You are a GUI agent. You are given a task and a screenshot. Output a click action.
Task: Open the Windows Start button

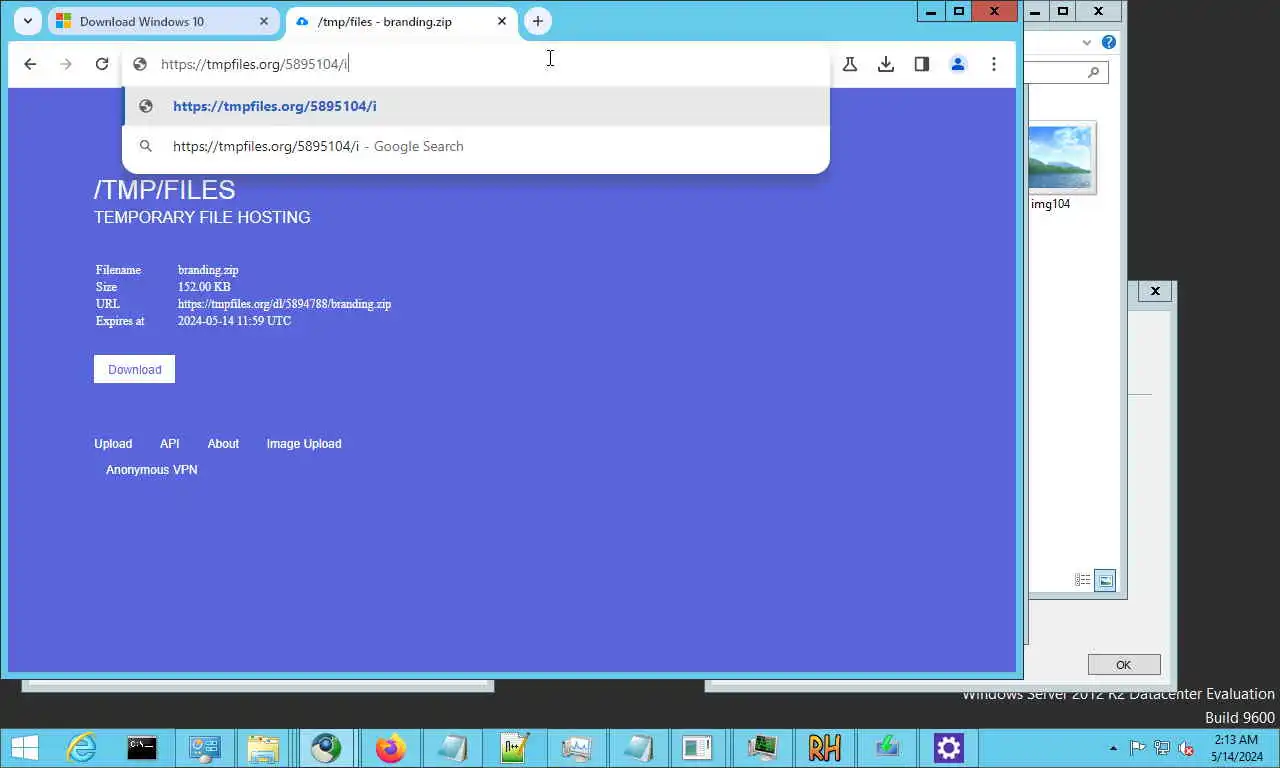tap(24, 748)
